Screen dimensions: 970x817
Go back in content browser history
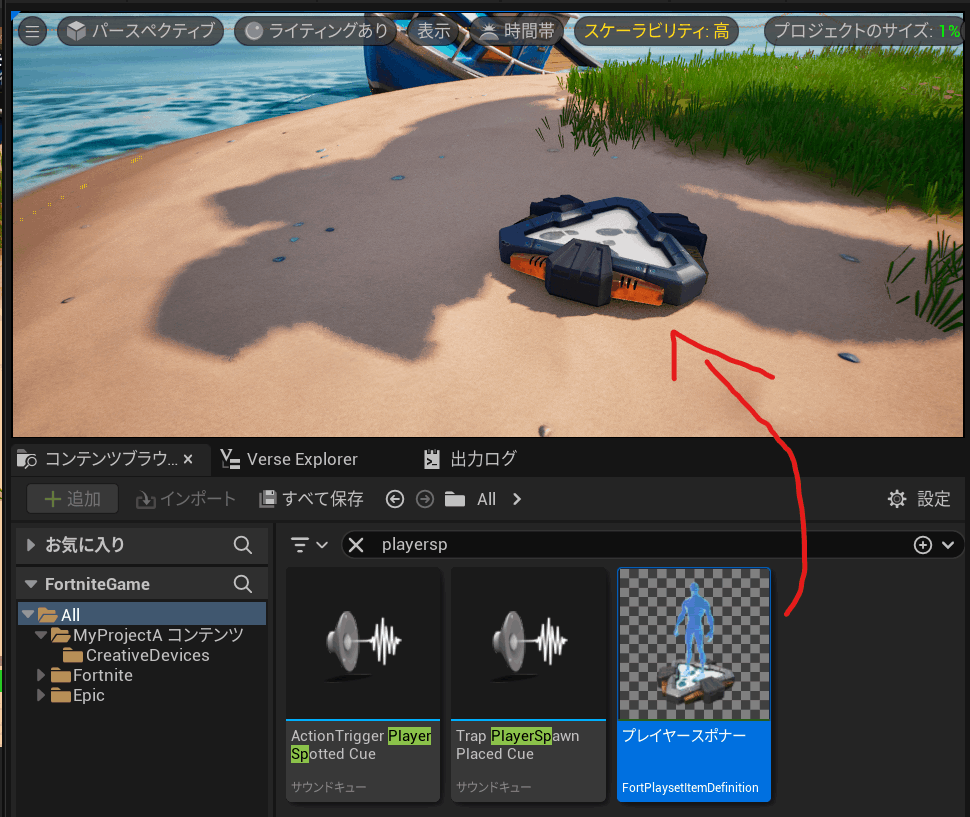[395, 499]
